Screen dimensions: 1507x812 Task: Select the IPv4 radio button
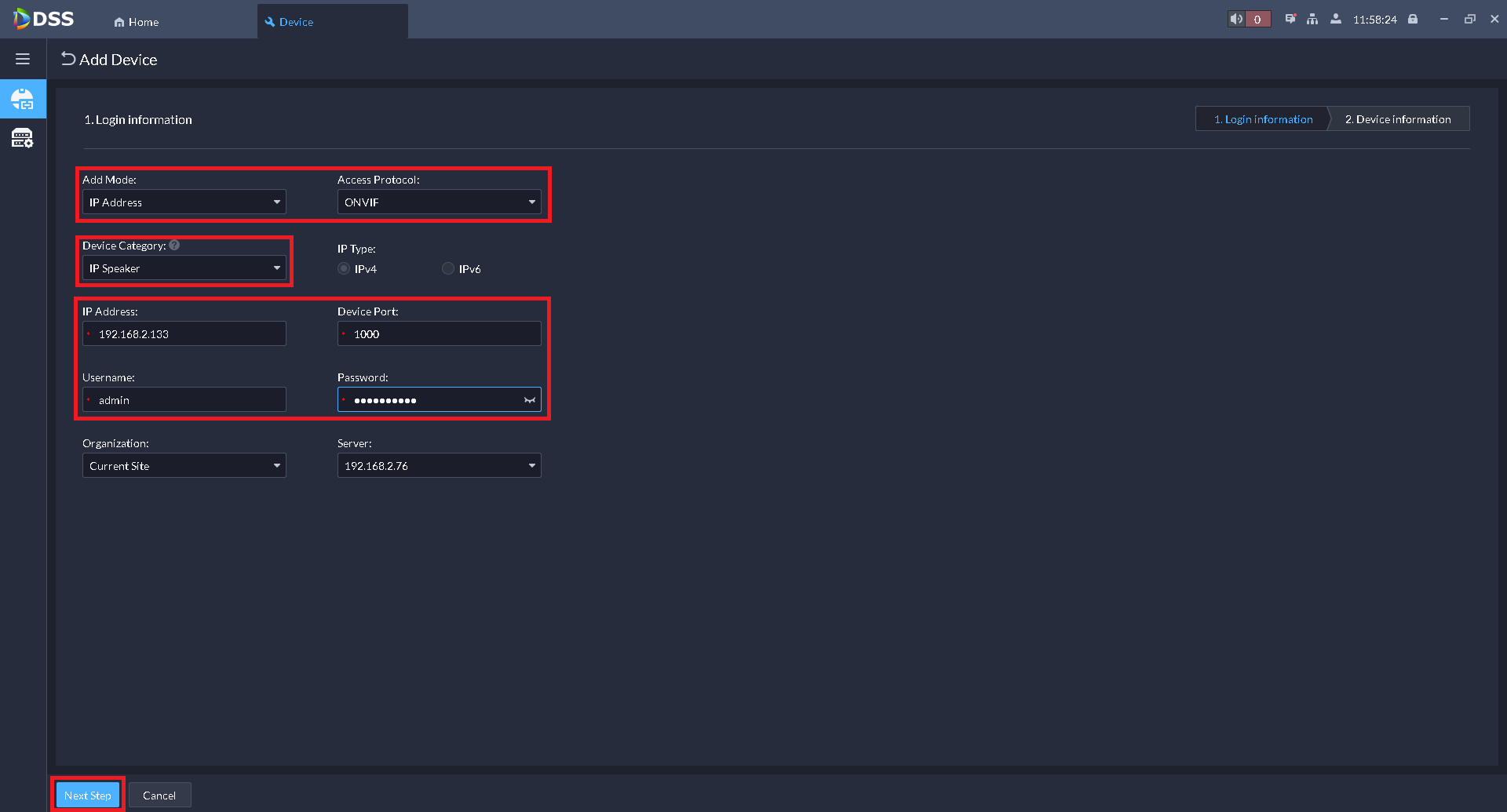point(344,268)
